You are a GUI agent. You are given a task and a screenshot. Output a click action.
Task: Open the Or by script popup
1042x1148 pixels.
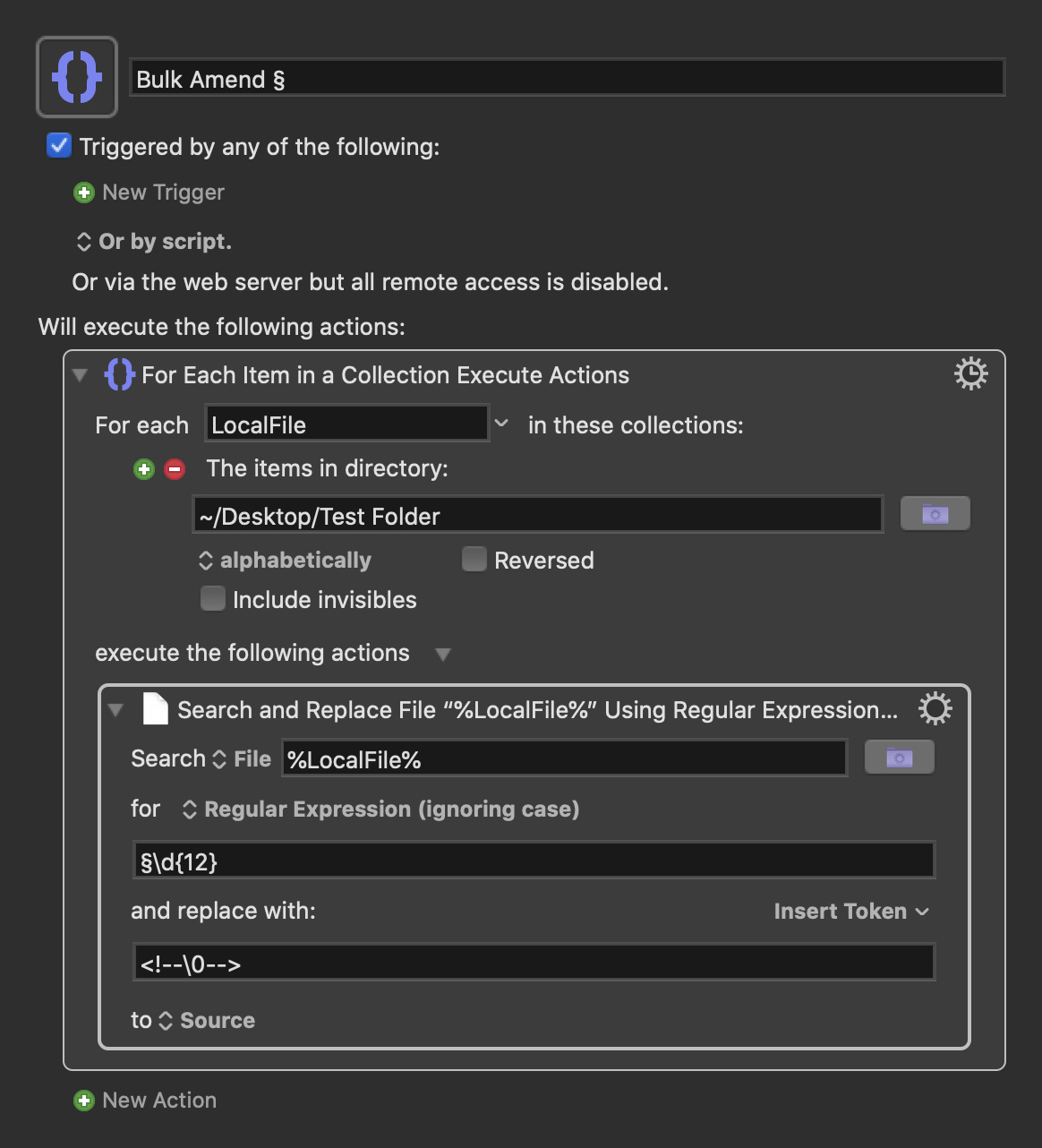click(x=154, y=242)
